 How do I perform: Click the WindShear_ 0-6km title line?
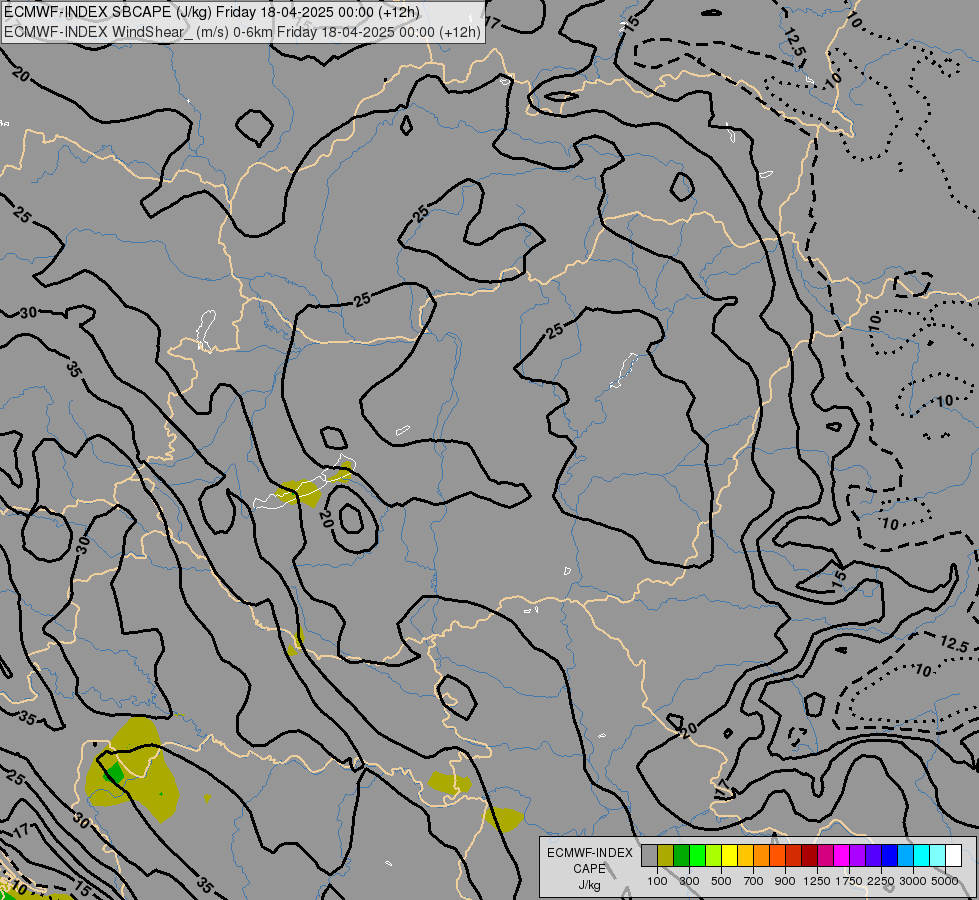[242, 32]
